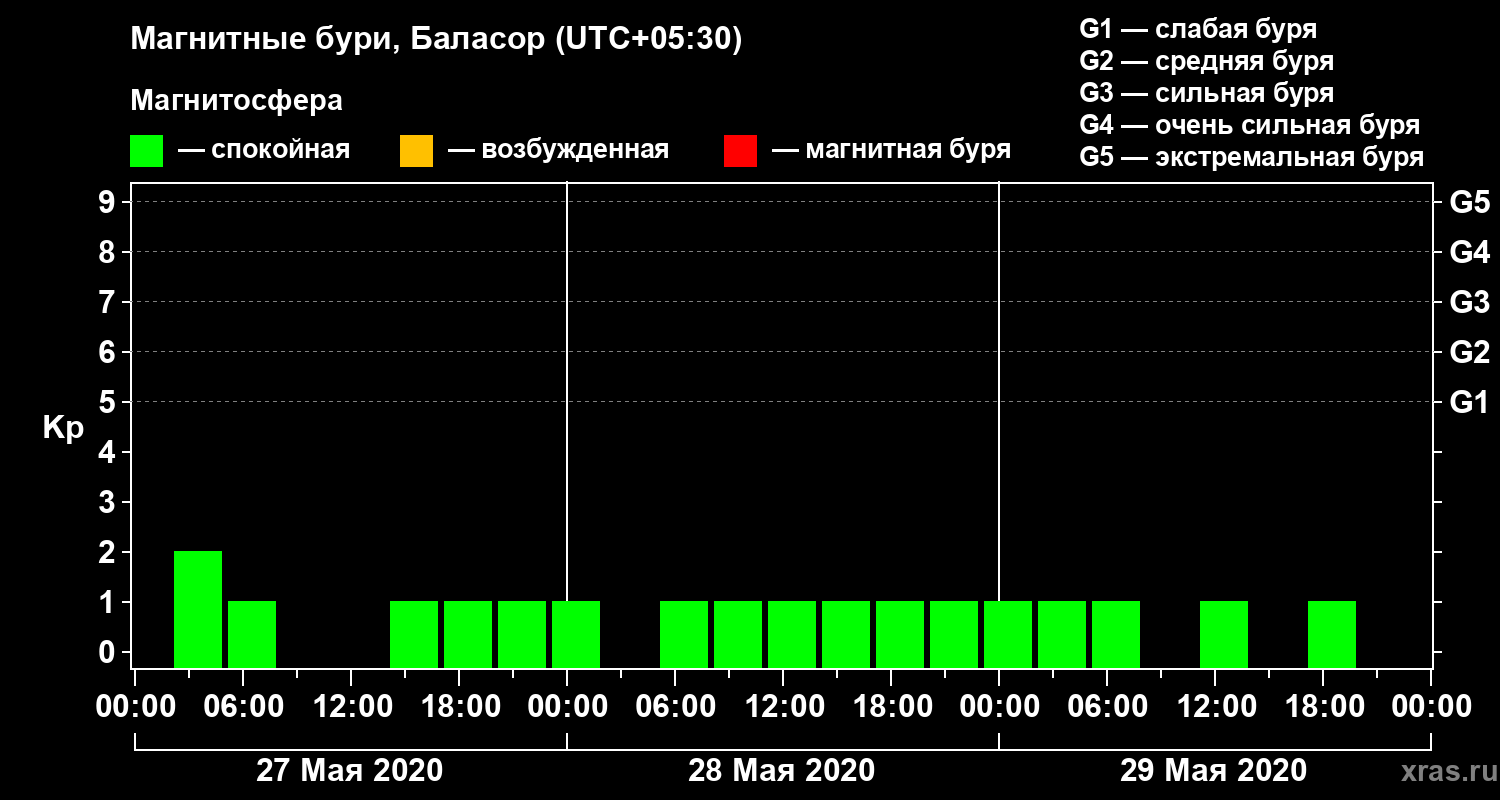This screenshot has width=1500, height=800.
Task: Click the right-axis label G2
Action: pos(1469,352)
